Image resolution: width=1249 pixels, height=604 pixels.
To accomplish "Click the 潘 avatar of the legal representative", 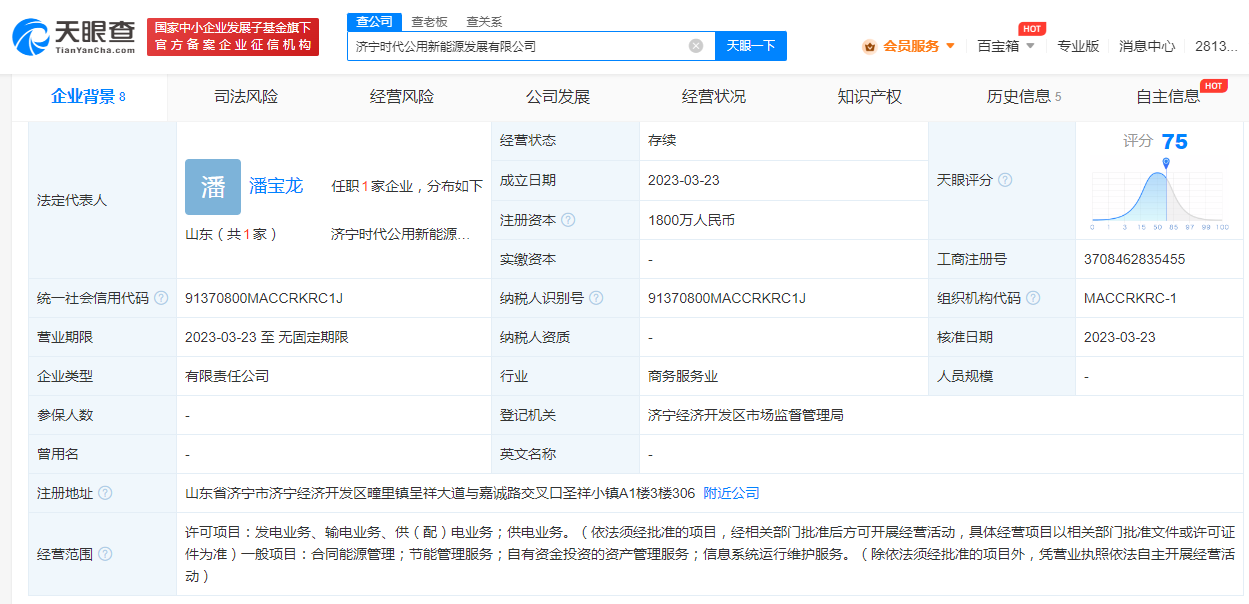I will [213, 187].
